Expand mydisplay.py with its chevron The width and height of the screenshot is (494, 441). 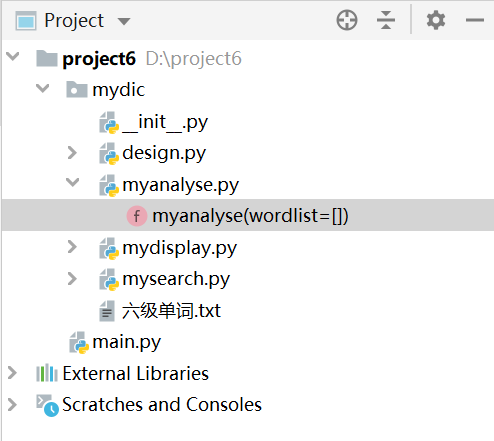click(72, 247)
